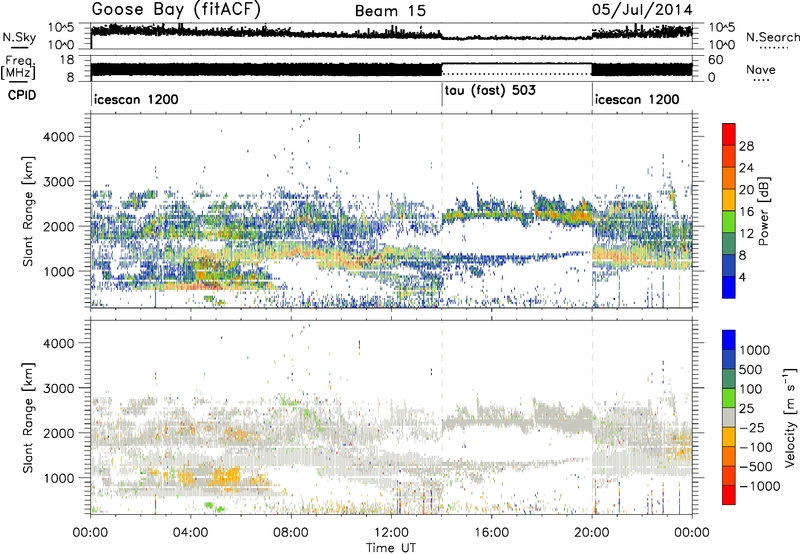Click the 4 dB colorbar label
800x554 pixels.
click(x=742, y=277)
